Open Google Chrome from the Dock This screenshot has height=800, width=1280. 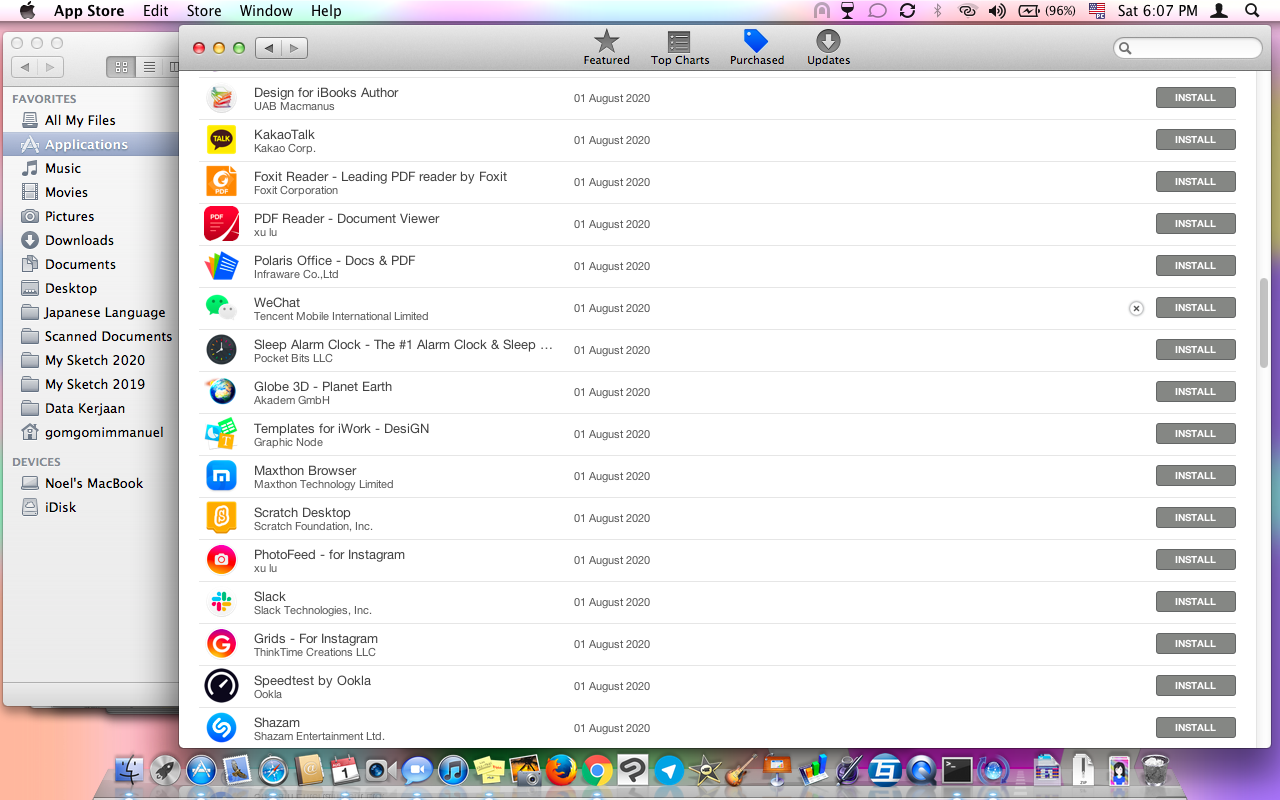597,770
